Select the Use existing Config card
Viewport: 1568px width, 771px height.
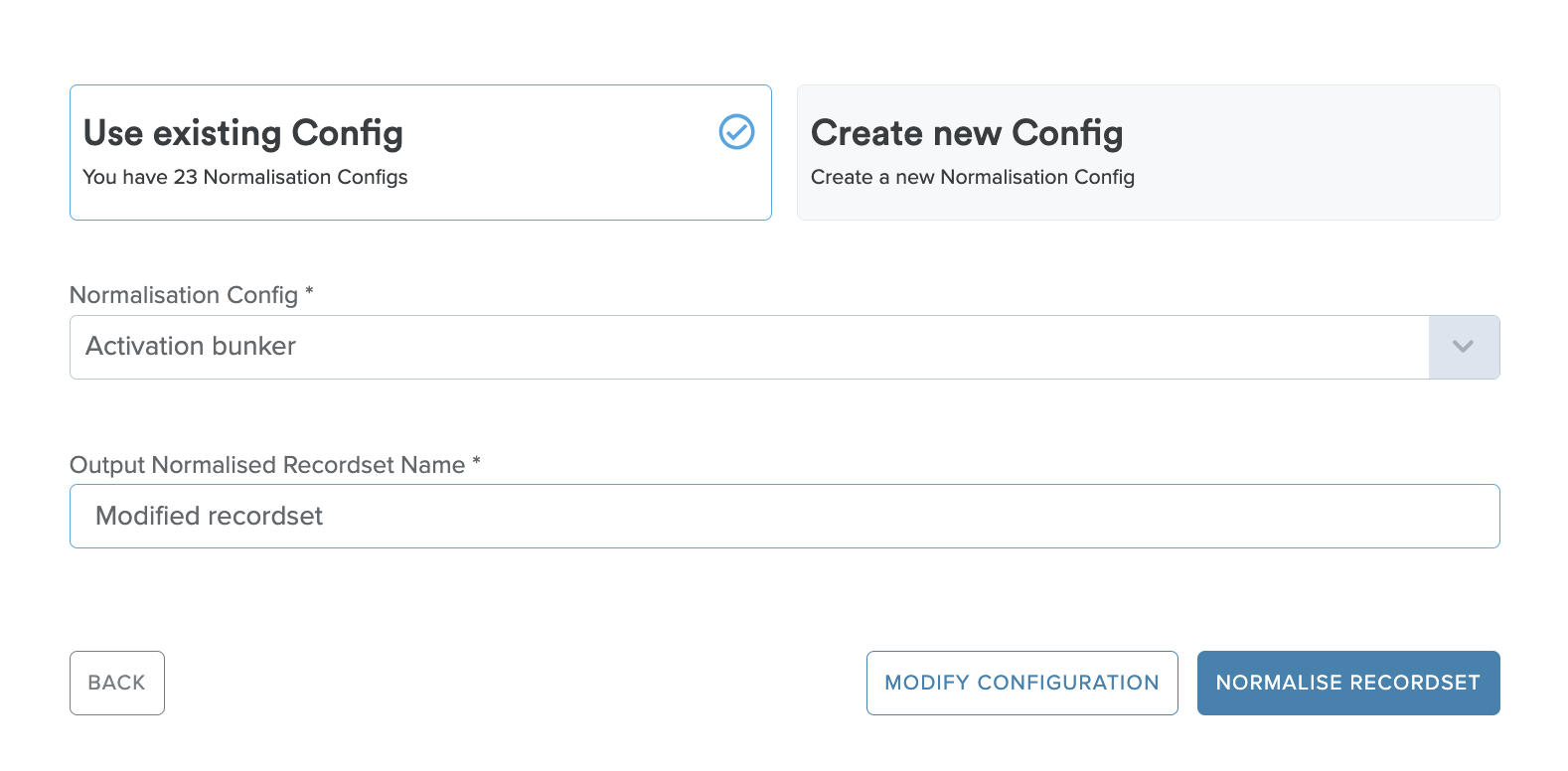(420, 152)
